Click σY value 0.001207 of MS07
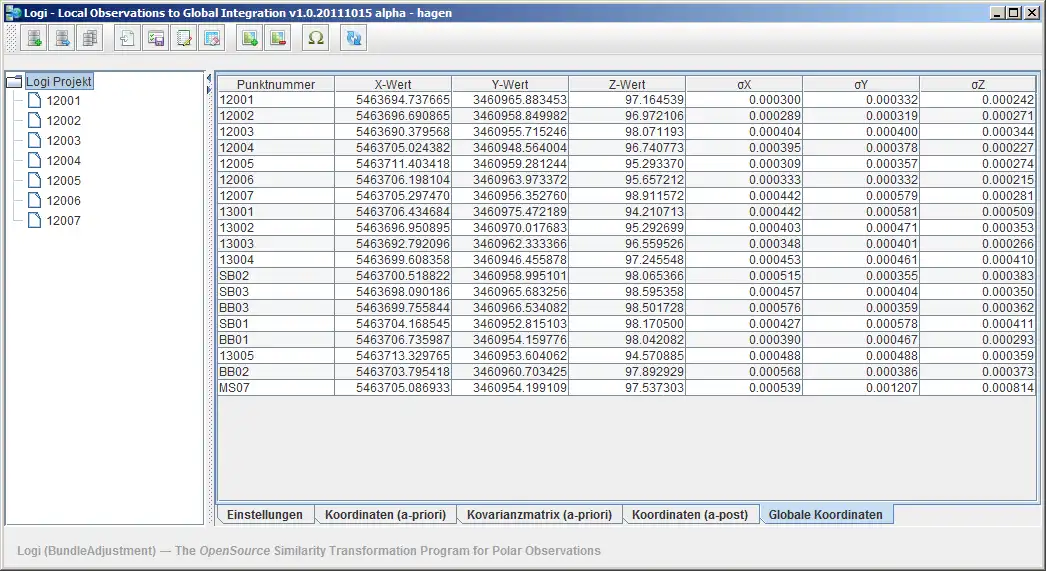Viewport: 1046px width, 571px height. click(861, 388)
